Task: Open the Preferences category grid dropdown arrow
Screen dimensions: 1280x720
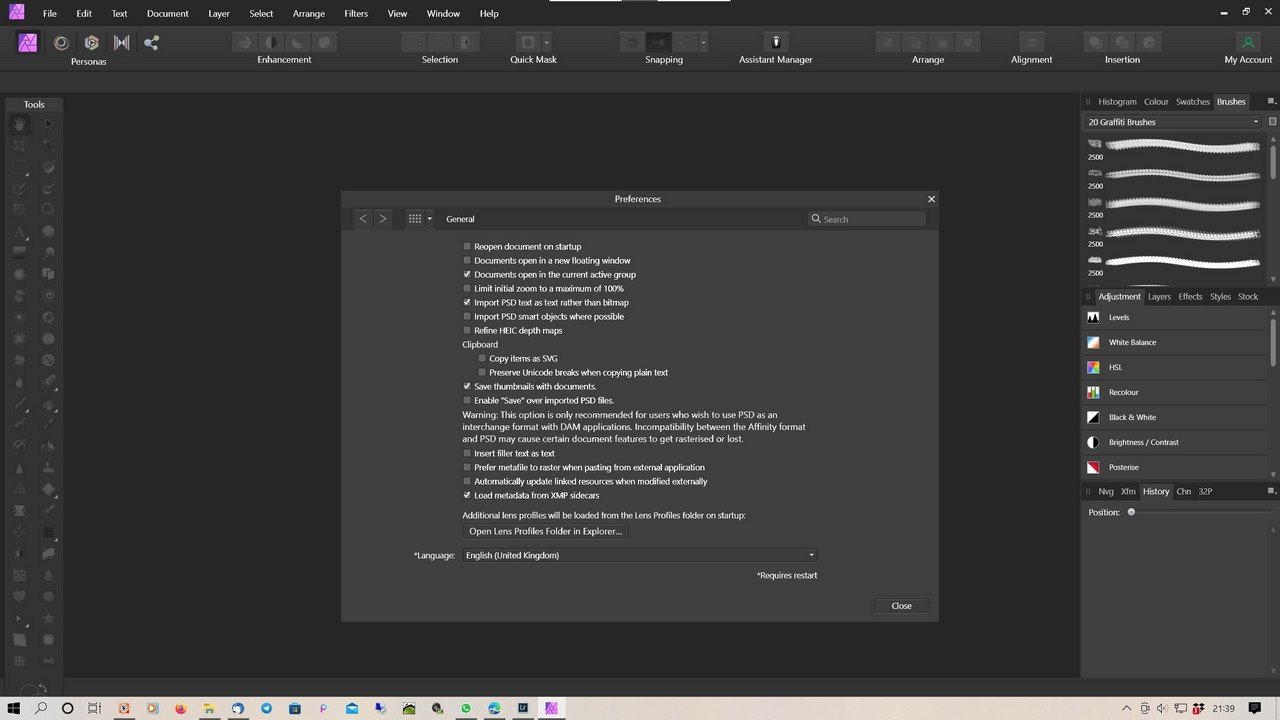Action: pos(430,218)
